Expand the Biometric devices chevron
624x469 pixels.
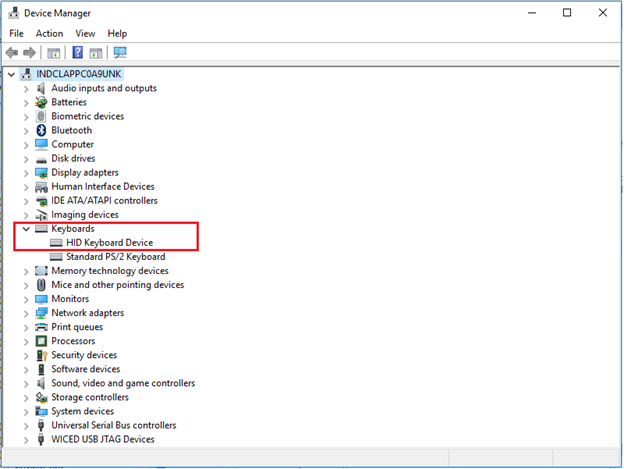click(26, 117)
